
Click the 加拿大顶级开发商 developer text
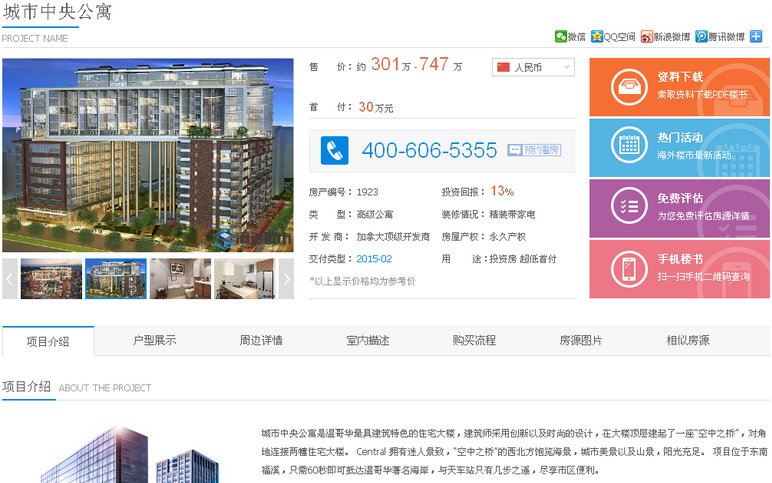pyautogui.click(x=393, y=237)
